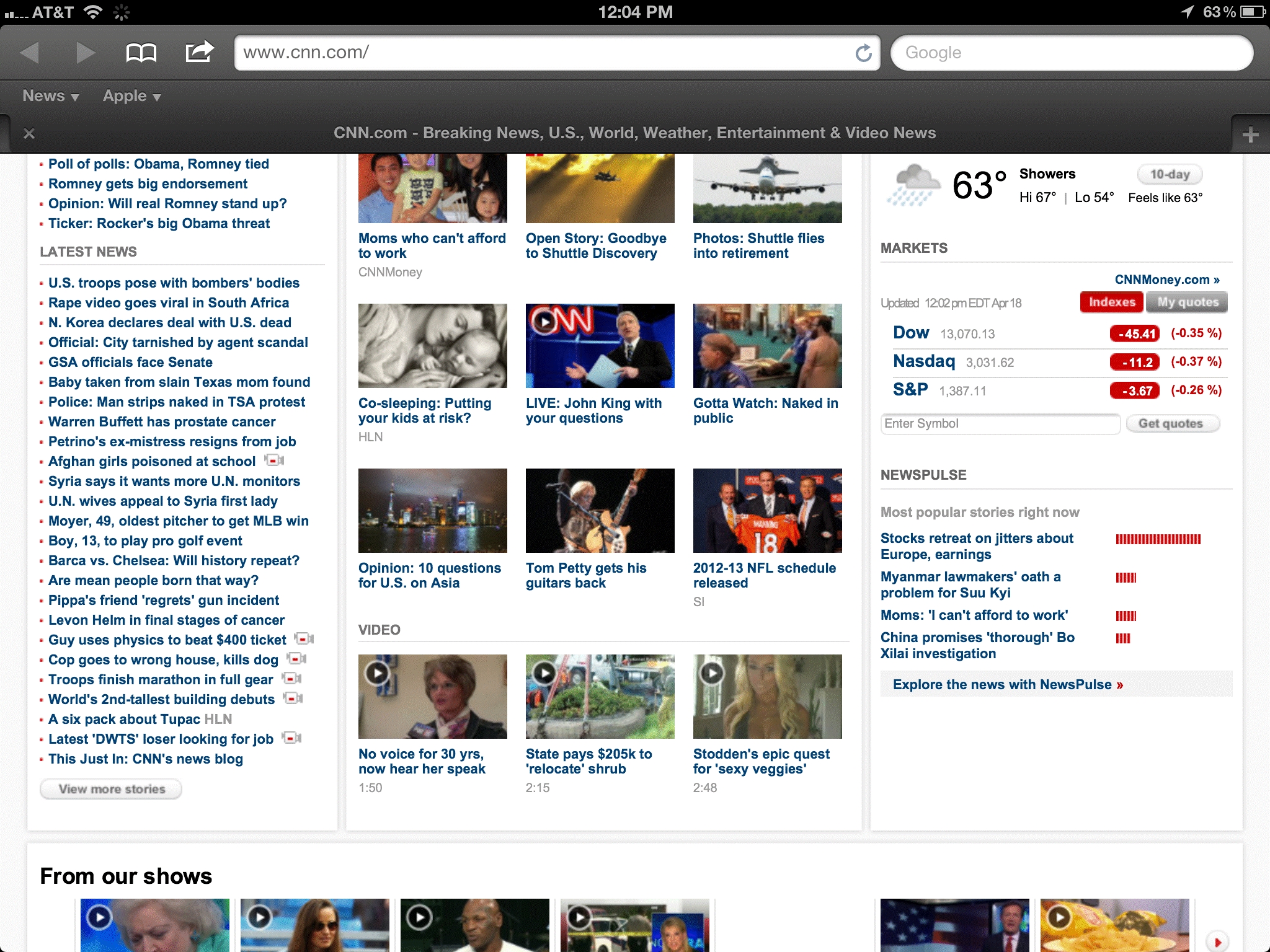Viewport: 1270px width, 952px height.
Task: Click View more stories button
Action: pos(112,789)
